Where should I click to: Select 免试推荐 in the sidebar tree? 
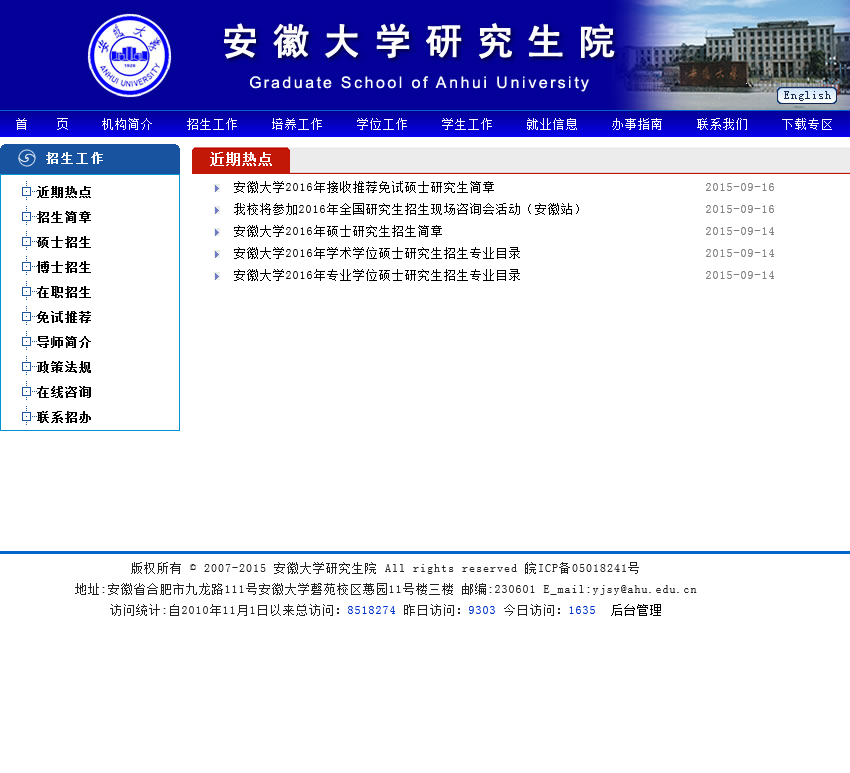click(64, 317)
